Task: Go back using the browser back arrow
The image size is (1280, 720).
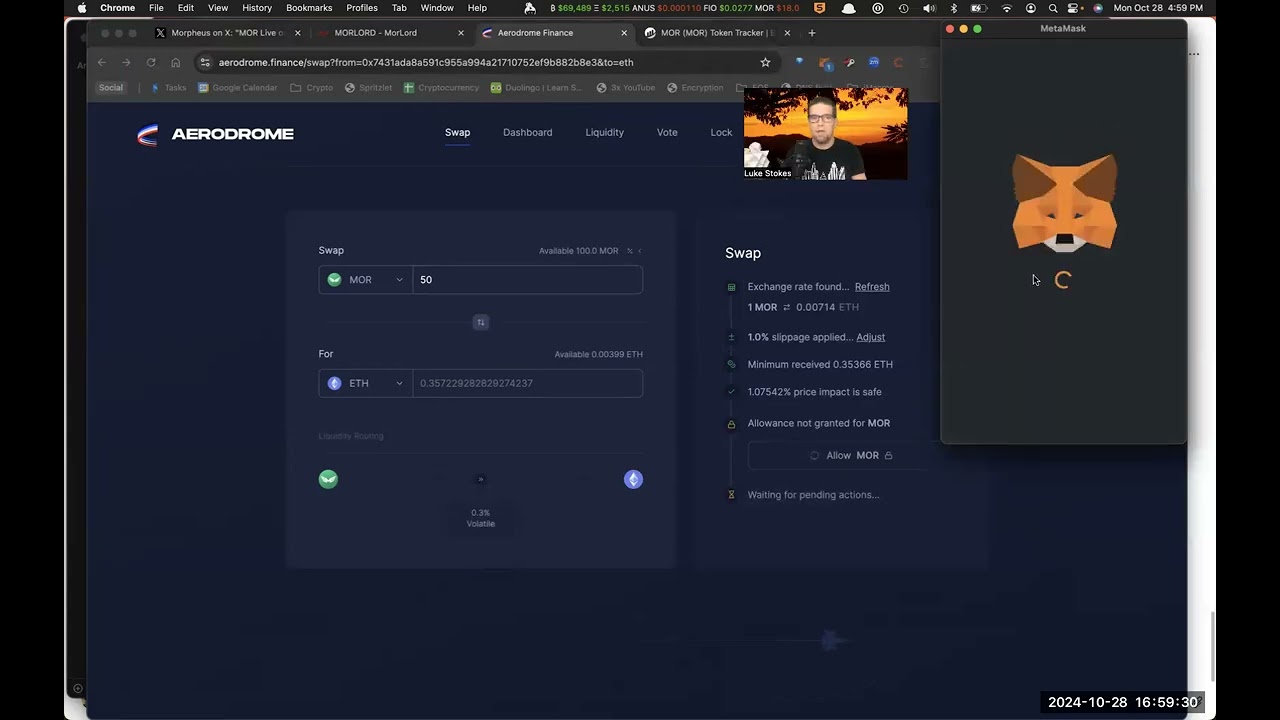Action: pyautogui.click(x=102, y=62)
